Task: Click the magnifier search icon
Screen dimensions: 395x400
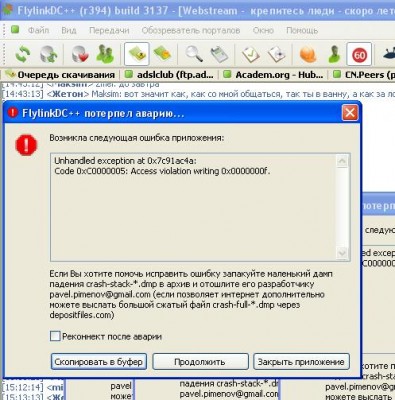Action: (x=194, y=54)
